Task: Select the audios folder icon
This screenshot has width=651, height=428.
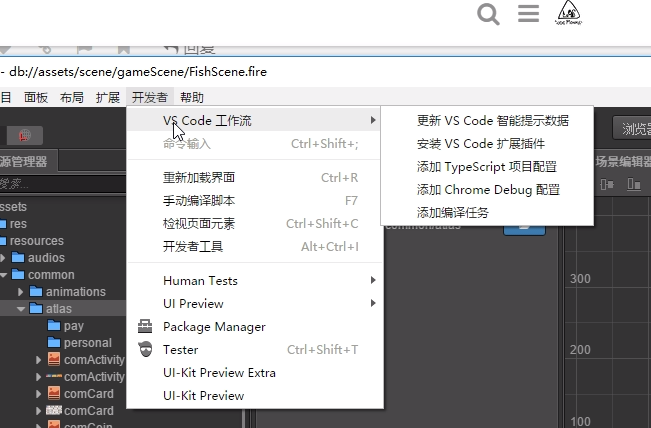Action: click(x=18, y=257)
